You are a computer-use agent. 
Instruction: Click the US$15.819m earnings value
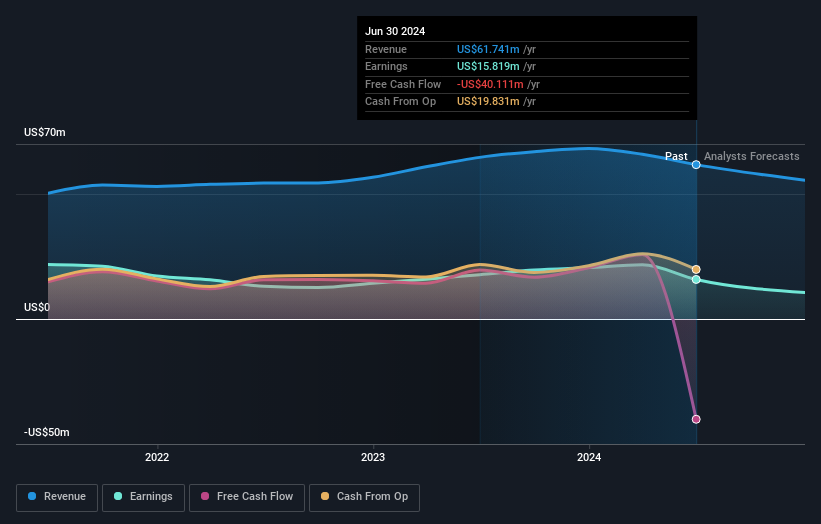488,66
